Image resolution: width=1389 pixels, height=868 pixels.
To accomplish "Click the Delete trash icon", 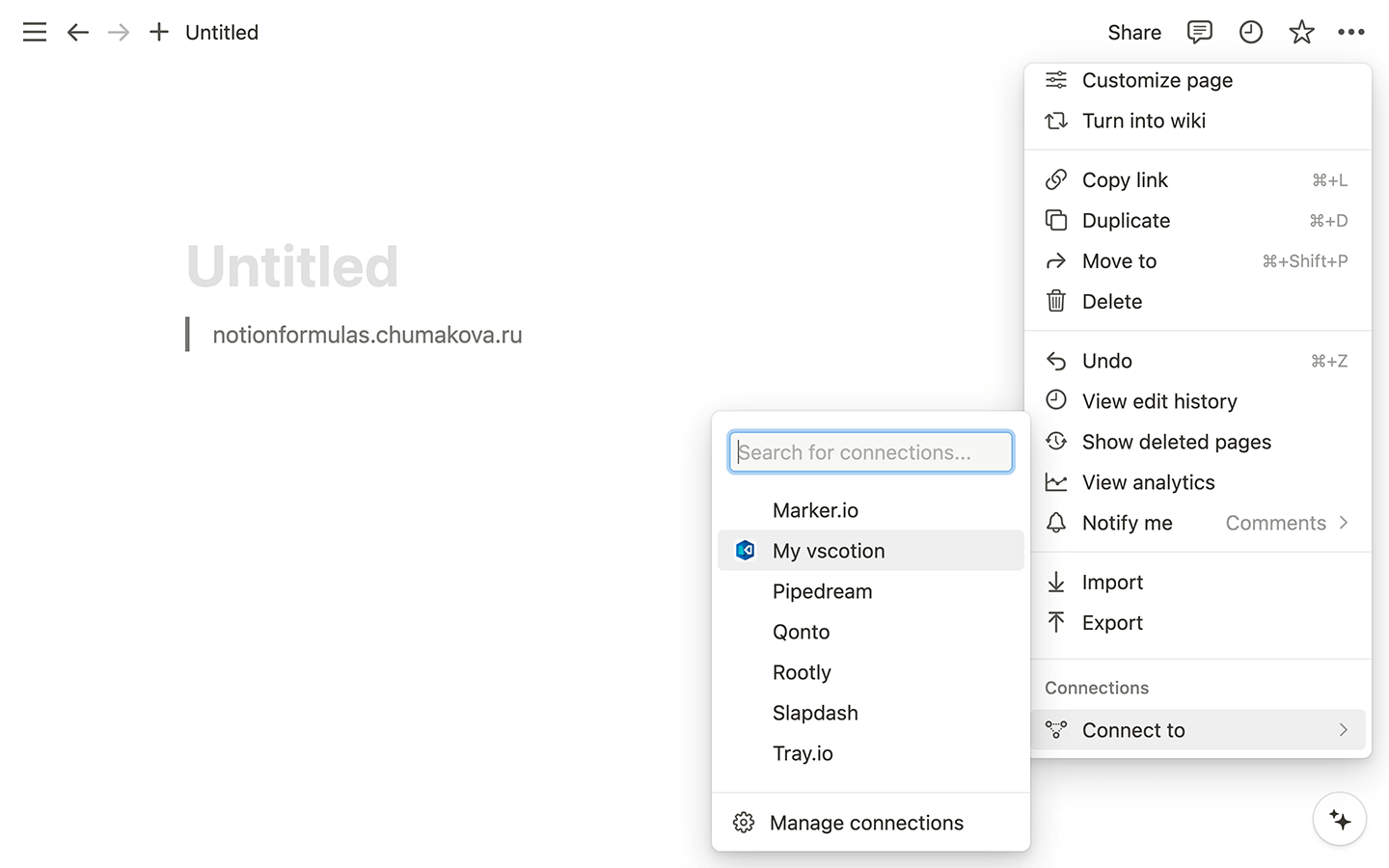I will [x=1056, y=302].
